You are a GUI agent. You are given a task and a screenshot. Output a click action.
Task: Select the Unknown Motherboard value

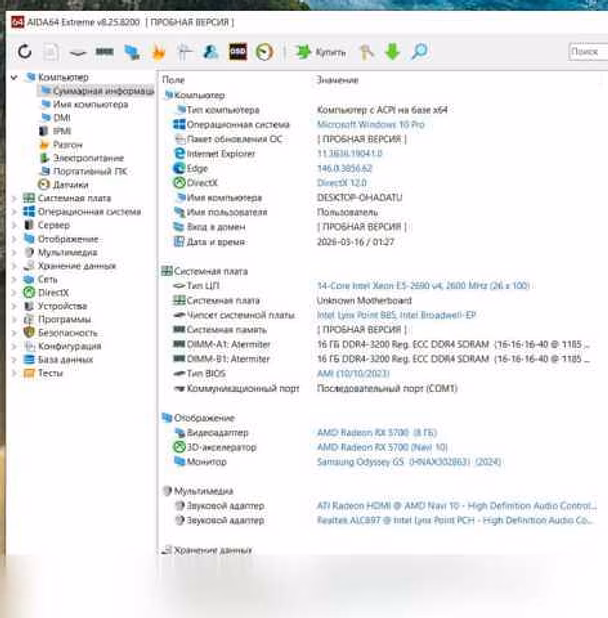pos(364,300)
